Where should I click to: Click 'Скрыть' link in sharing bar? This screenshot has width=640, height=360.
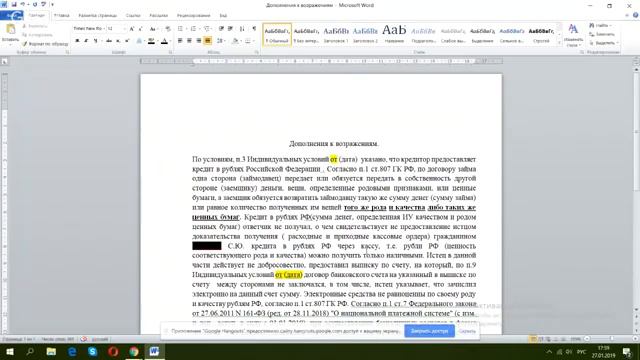click(467, 331)
